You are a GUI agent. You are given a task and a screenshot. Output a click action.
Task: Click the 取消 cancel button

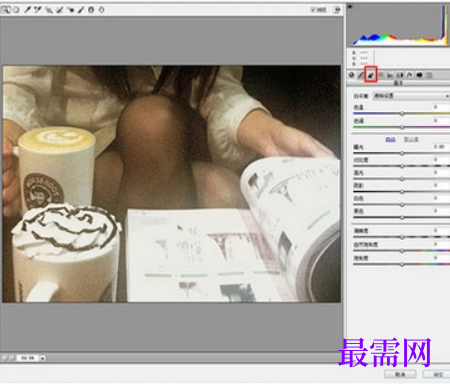(x=400, y=374)
